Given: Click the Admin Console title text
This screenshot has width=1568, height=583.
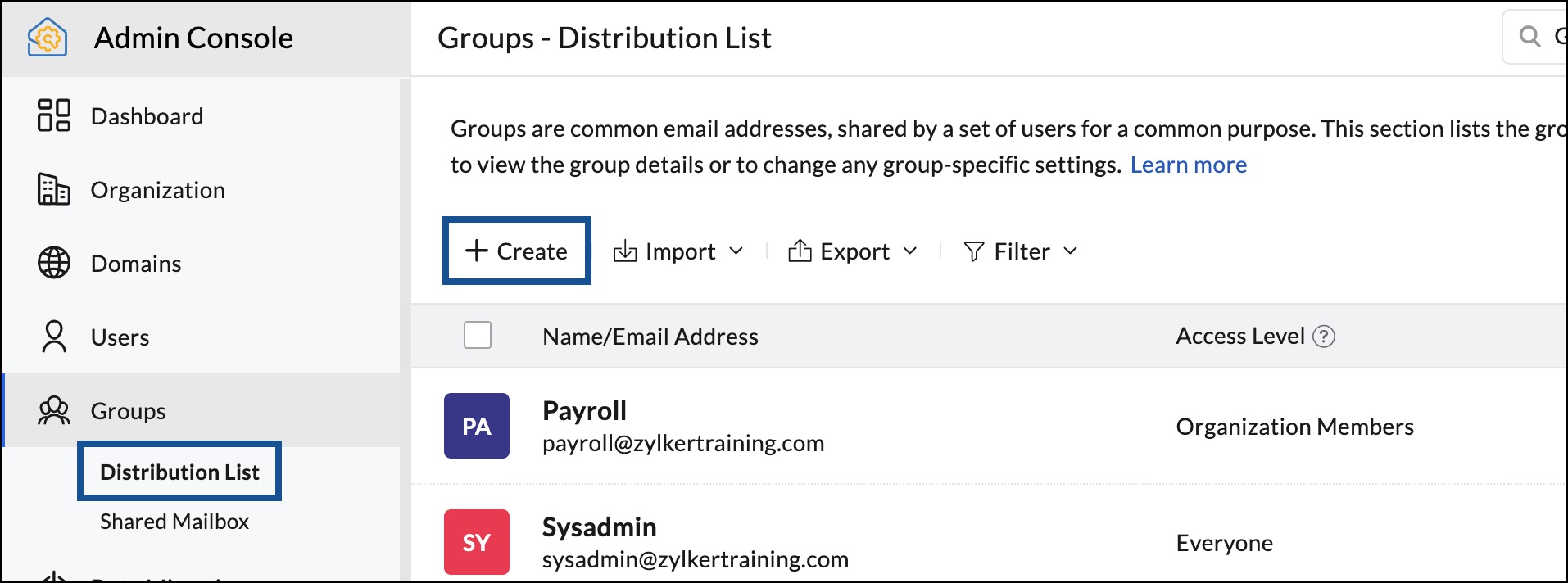Looking at the screenshot, I should click(193, 38).
